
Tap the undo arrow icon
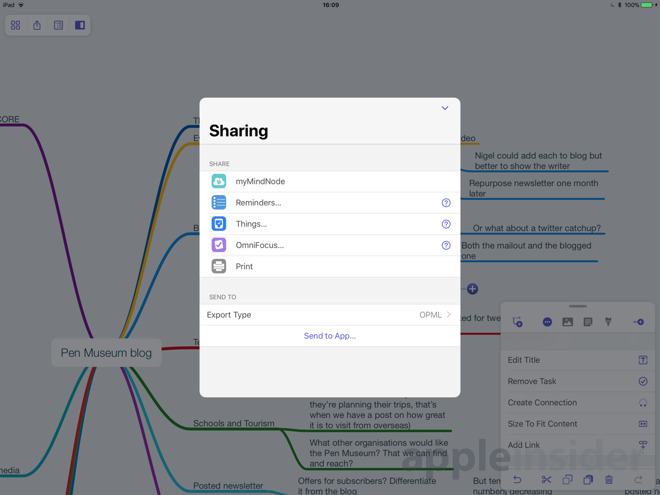point(517,479)
